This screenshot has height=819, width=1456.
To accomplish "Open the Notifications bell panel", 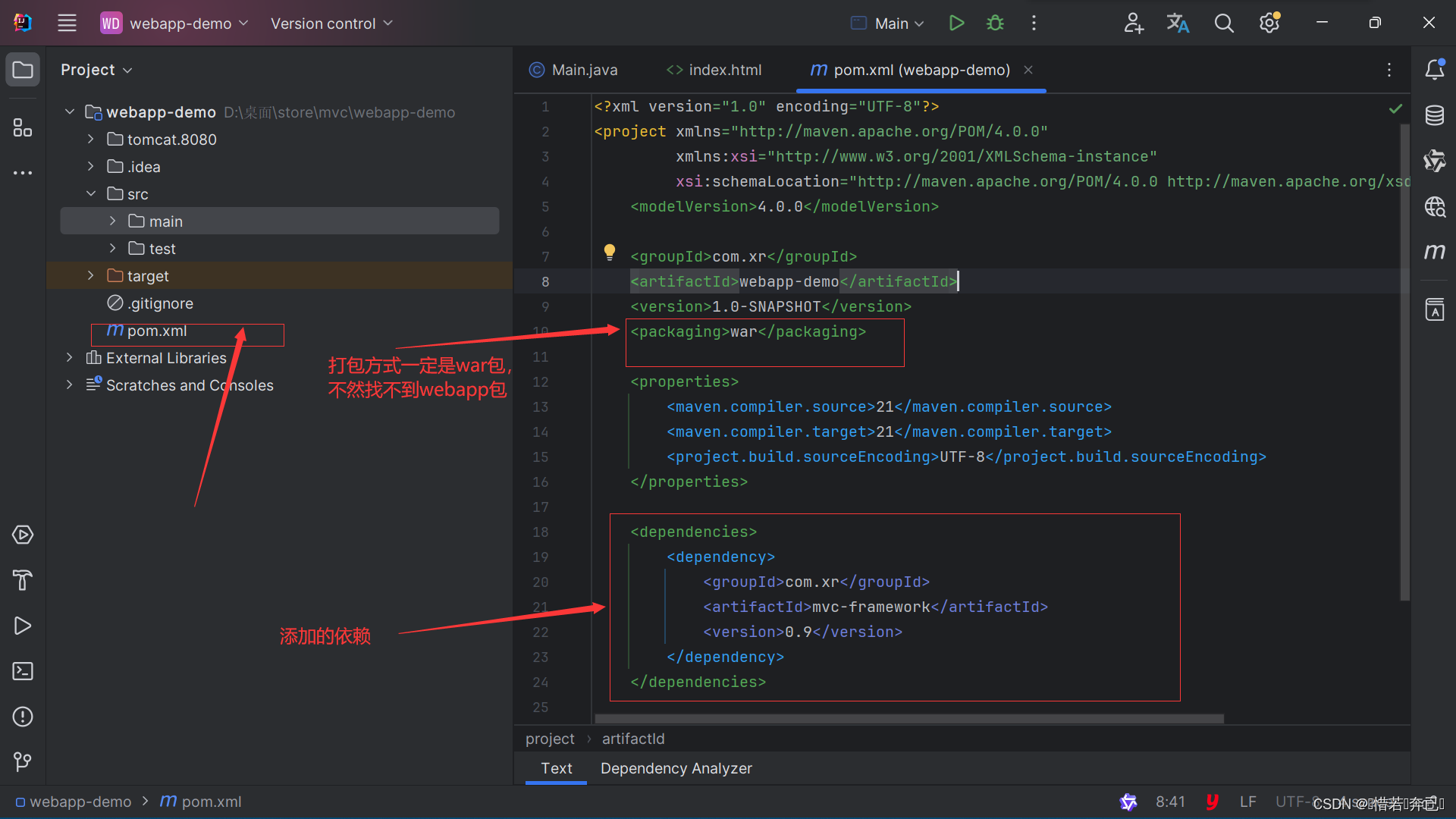I will (1434, 70).
